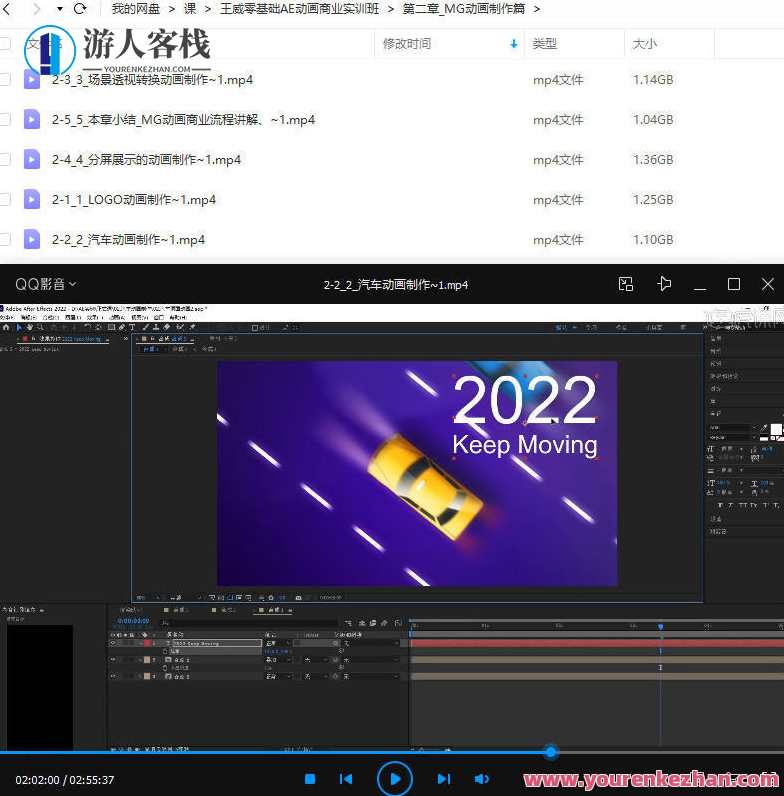Tick checkbox for 2-4_4_分屏展示的动画制作 file

5,159
